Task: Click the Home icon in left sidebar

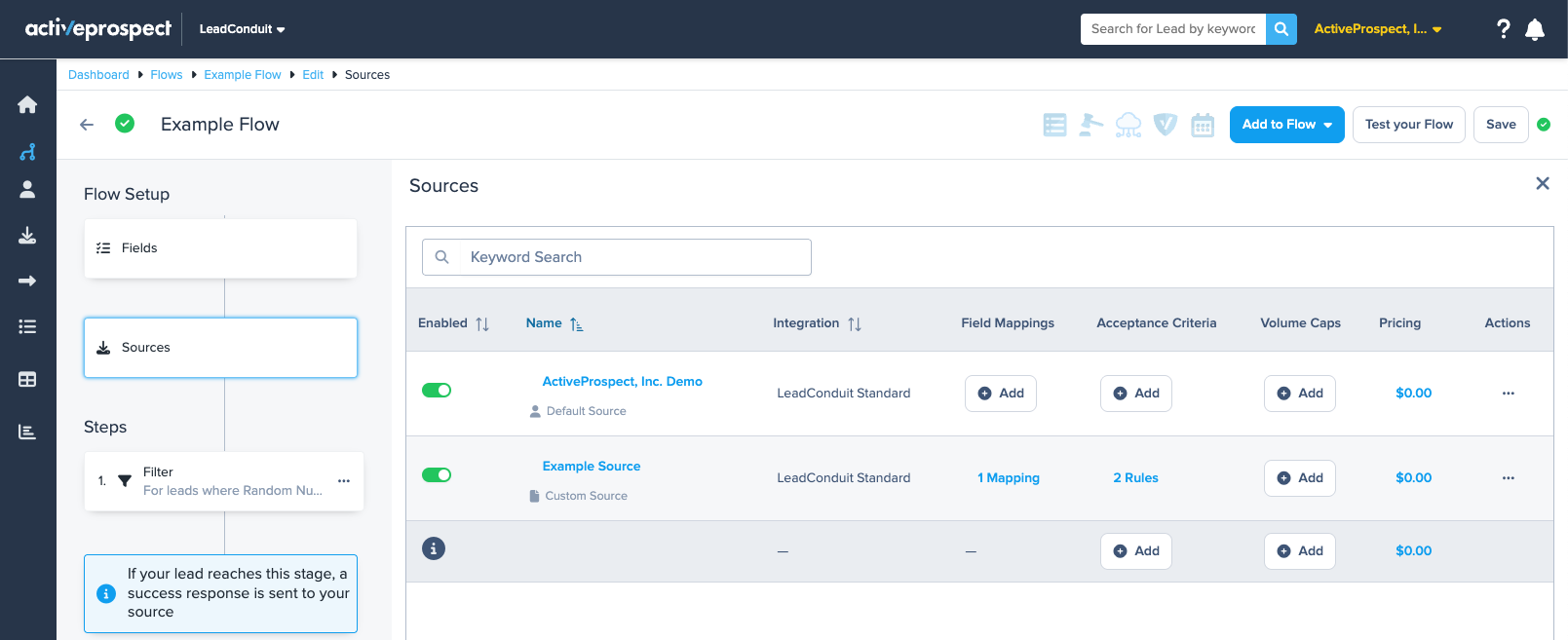Action: [x=27, y=104]
